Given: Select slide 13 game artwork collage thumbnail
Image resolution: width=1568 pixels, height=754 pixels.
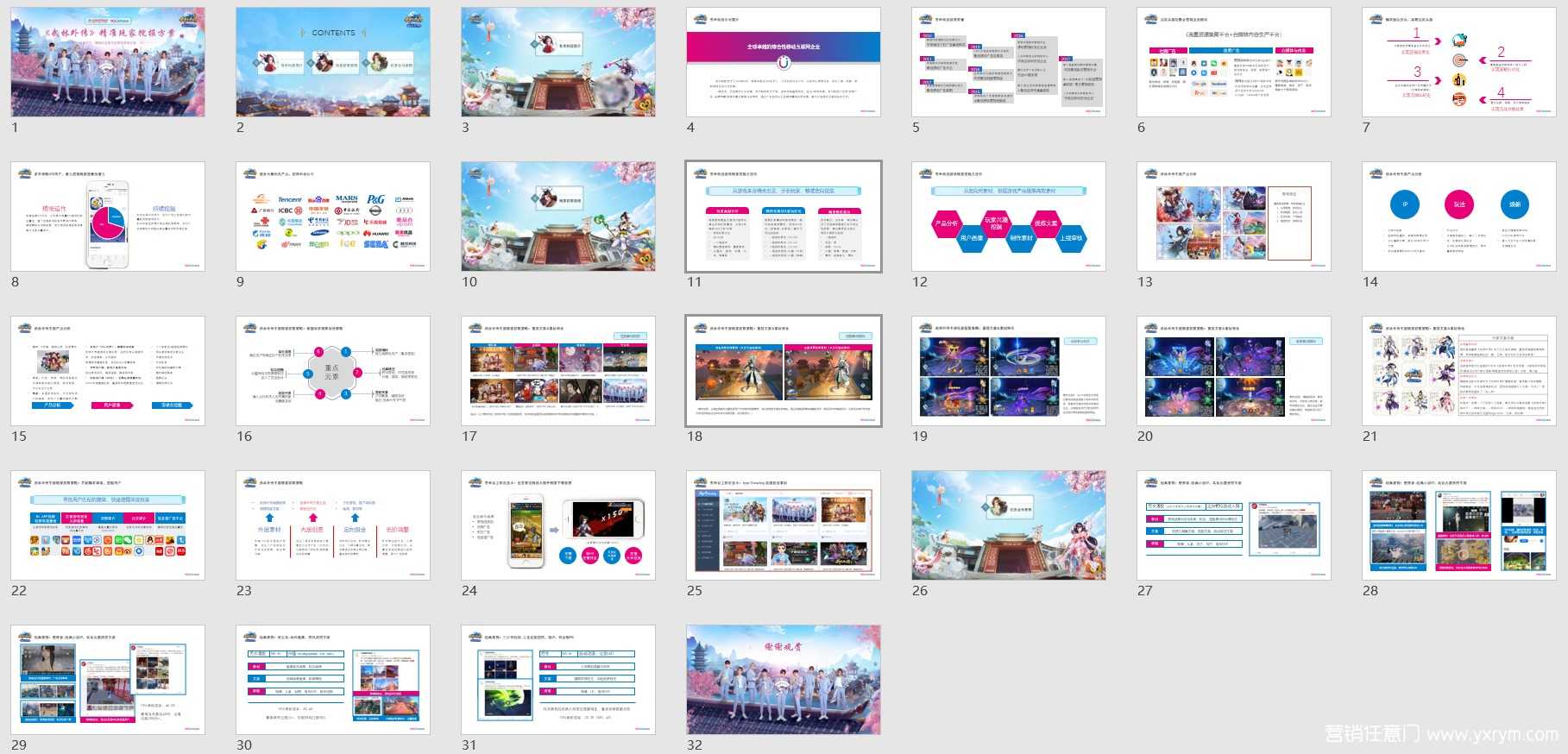Looking at the screenshot, I should [x=1234, y=217].
